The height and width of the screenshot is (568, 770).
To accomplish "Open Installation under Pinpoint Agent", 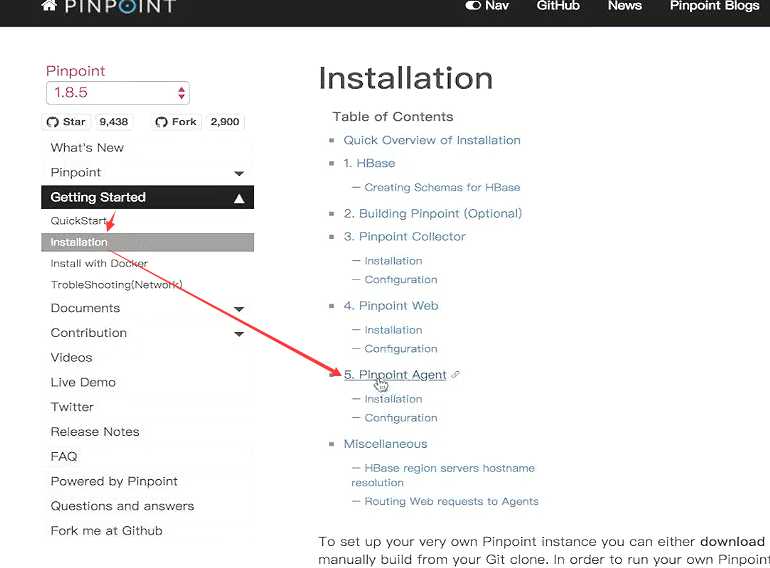I will pos(393,399).
